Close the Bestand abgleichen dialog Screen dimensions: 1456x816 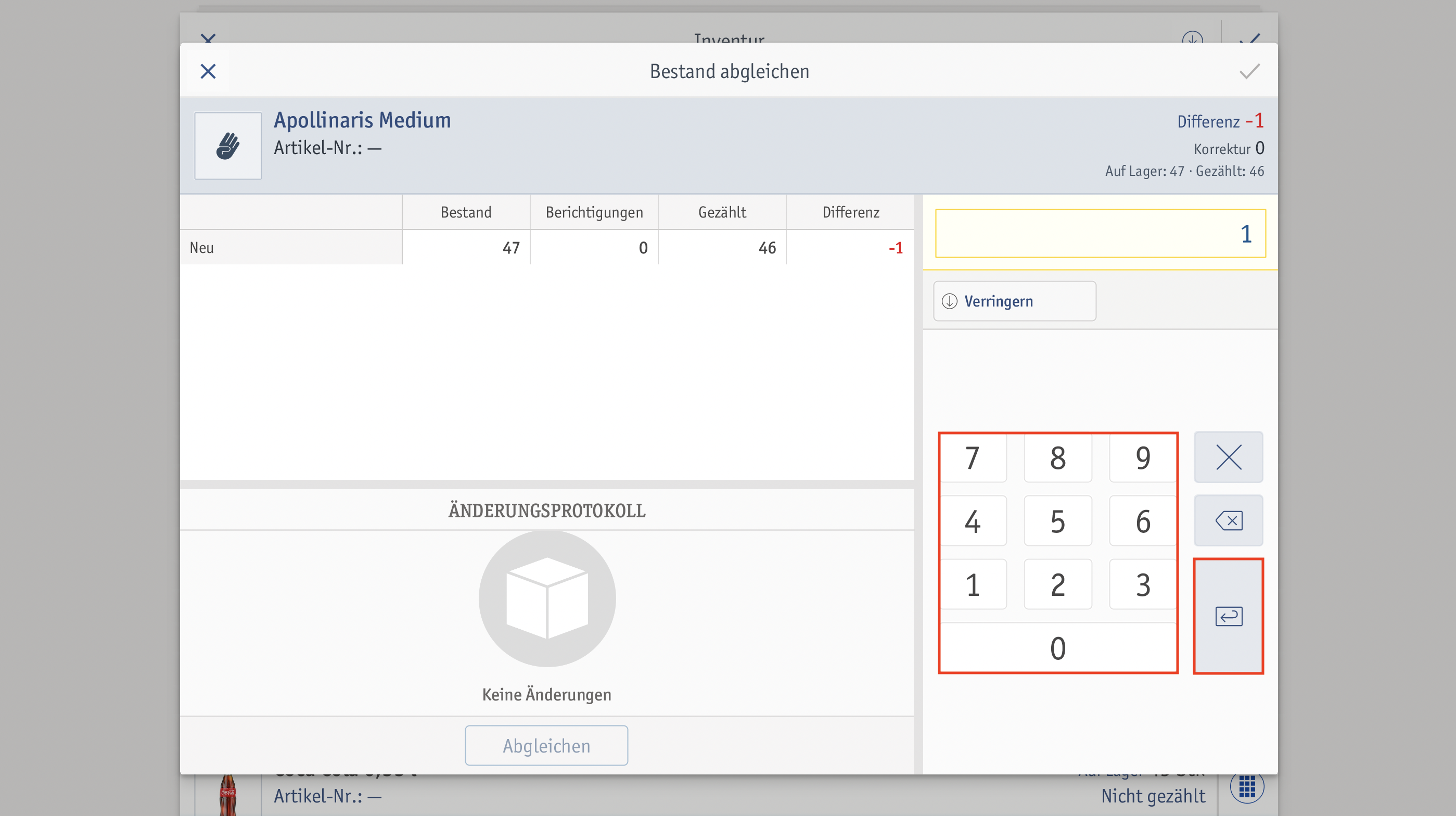tap(208, 71)
